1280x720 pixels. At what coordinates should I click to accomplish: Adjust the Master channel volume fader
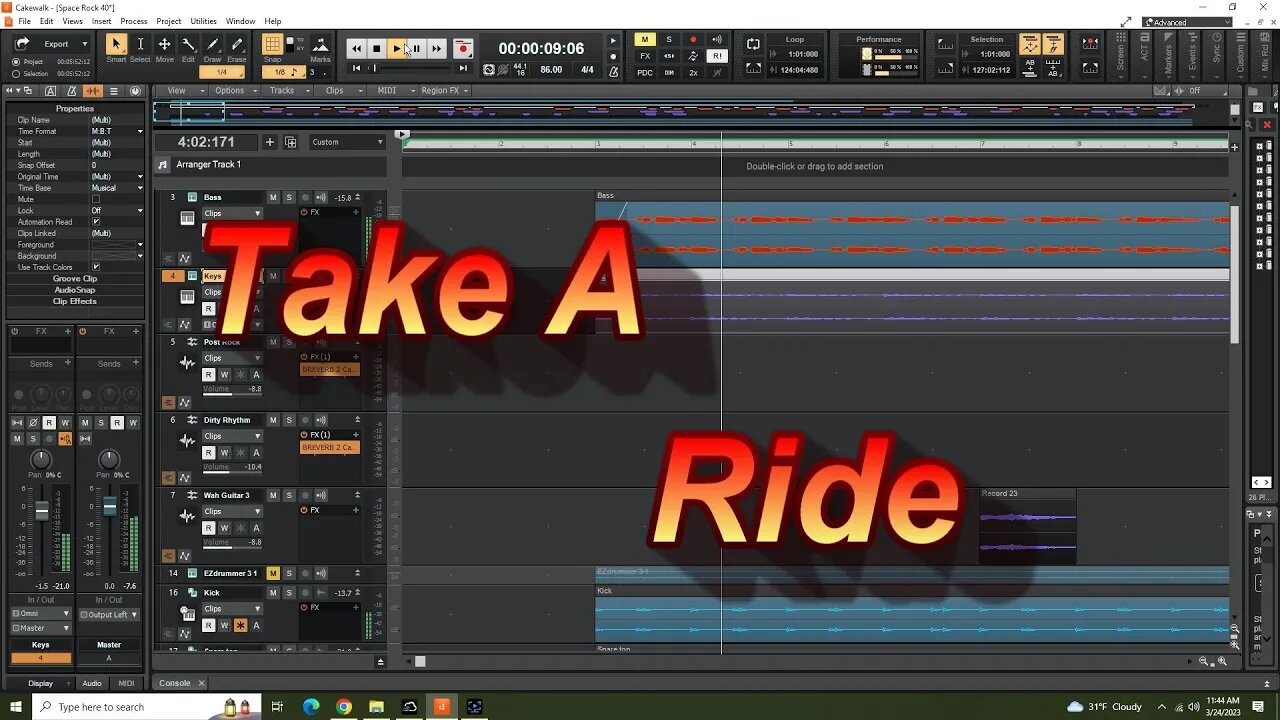click(110, 506)
